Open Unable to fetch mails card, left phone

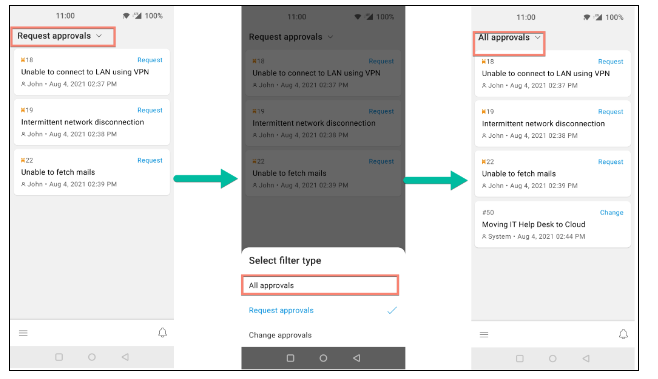click(92, 172)
